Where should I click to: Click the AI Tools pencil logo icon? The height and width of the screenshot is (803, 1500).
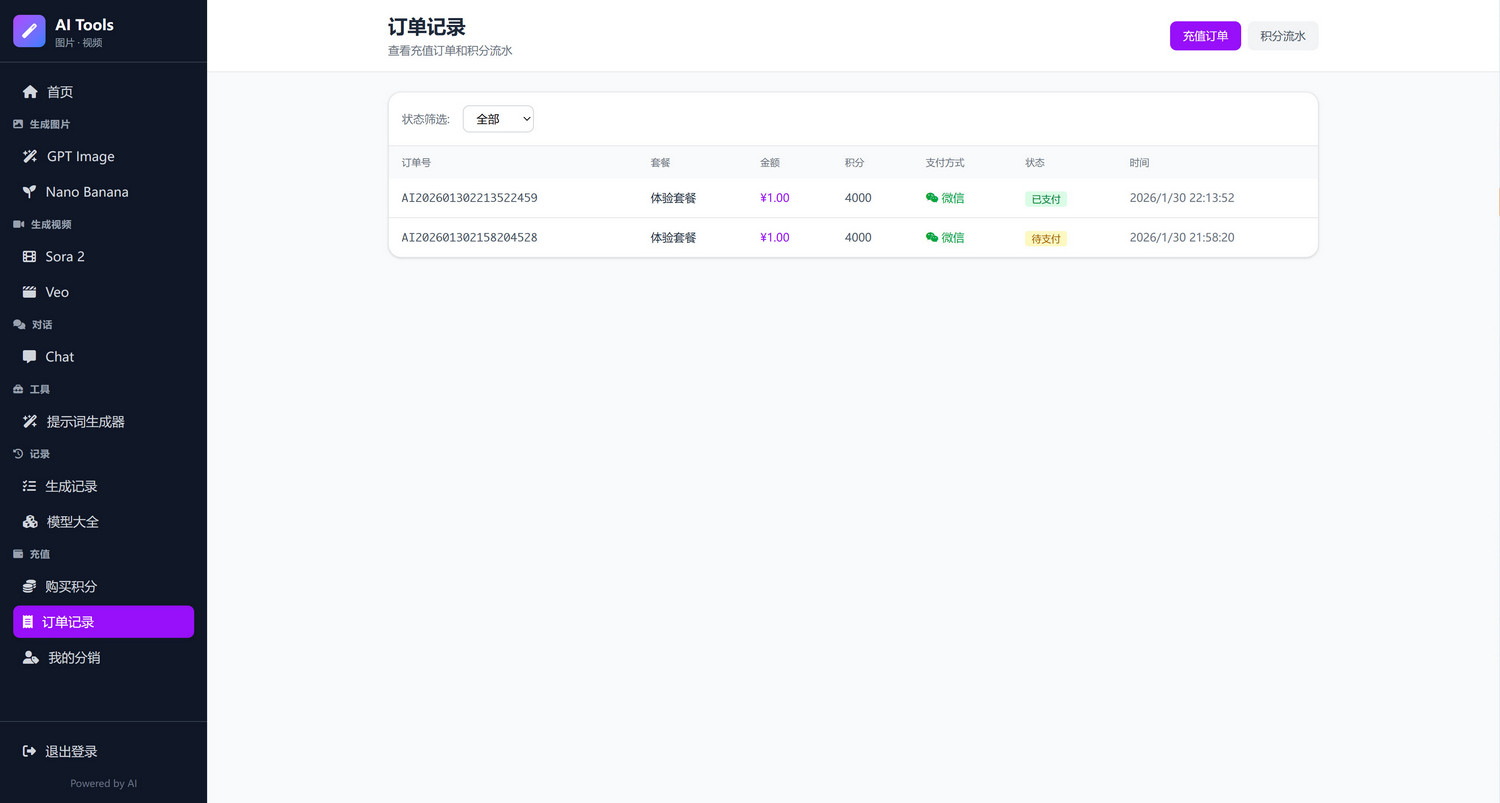coord(29,31)
